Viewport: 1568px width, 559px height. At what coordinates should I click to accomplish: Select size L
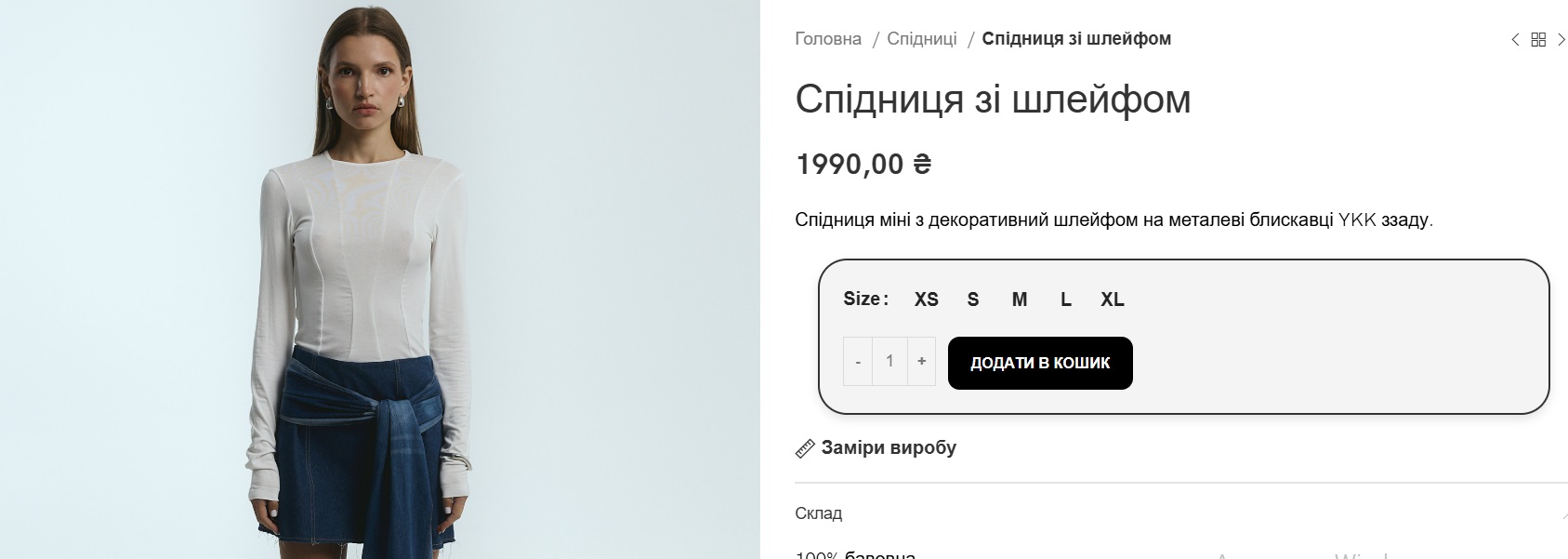click(1066, 299)
